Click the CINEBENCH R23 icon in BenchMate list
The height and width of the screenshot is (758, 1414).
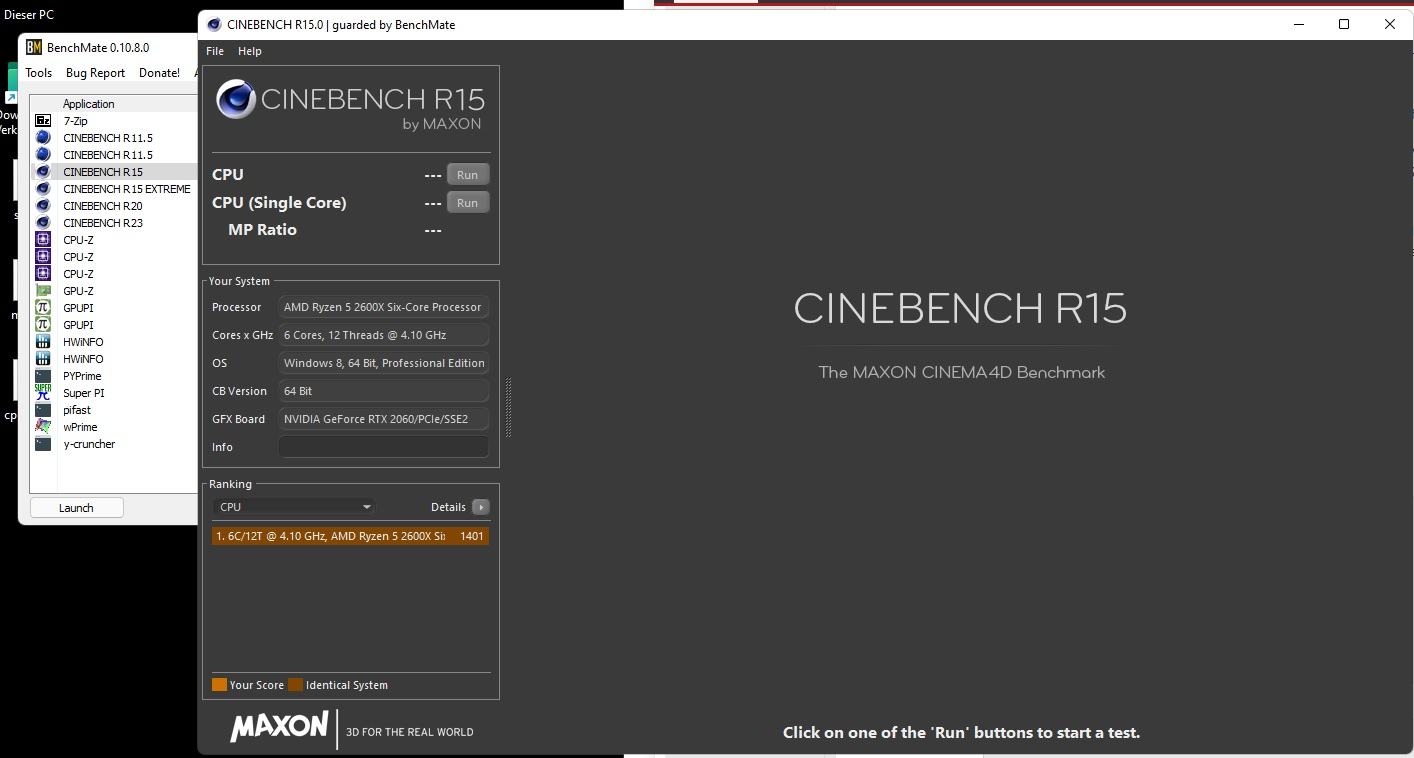43,223
